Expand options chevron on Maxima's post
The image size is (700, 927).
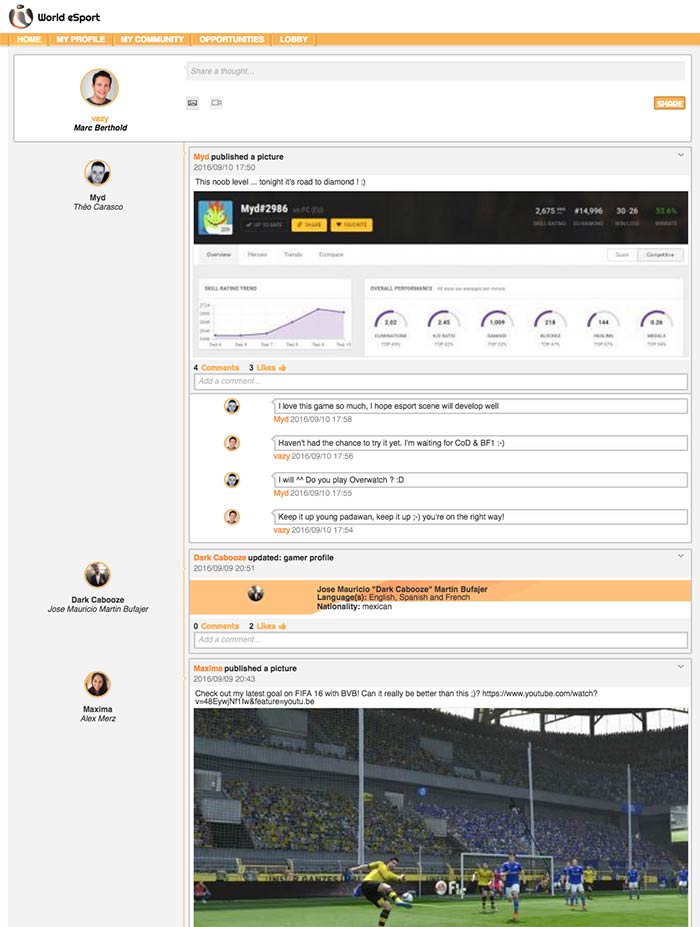pos(680,666)
